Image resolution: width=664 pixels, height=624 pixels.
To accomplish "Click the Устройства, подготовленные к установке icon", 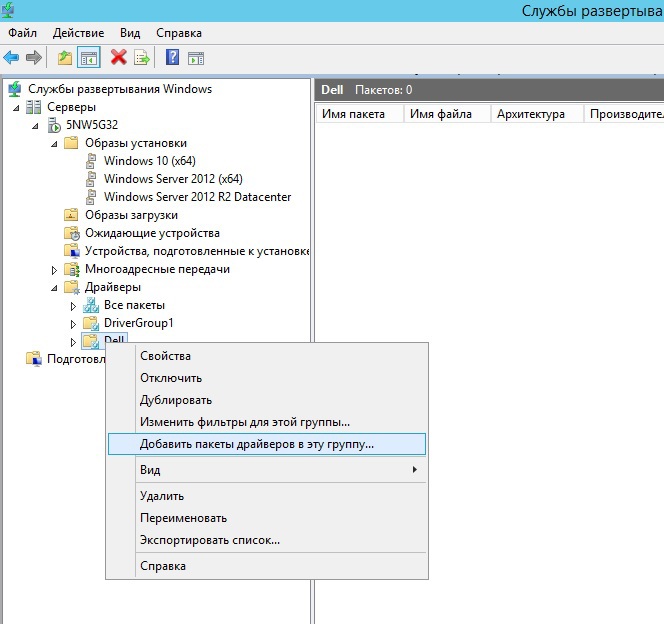I will (72, 251).
